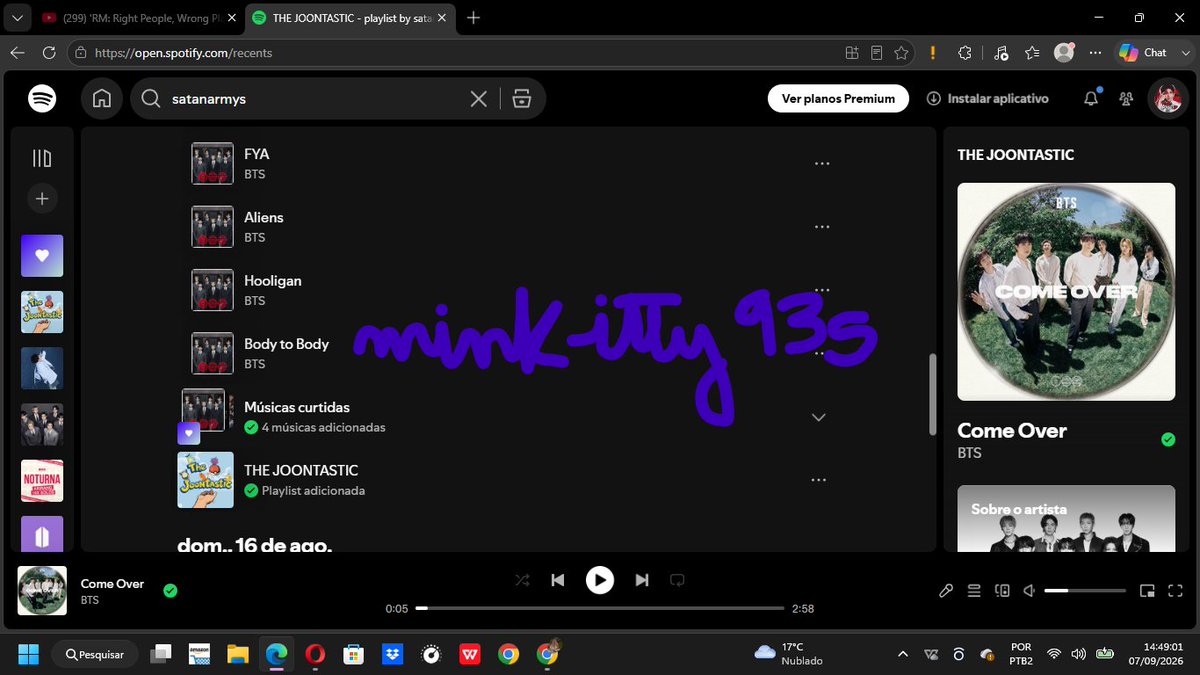
Task: Open the play queue icon
Action: pos(974,591)
